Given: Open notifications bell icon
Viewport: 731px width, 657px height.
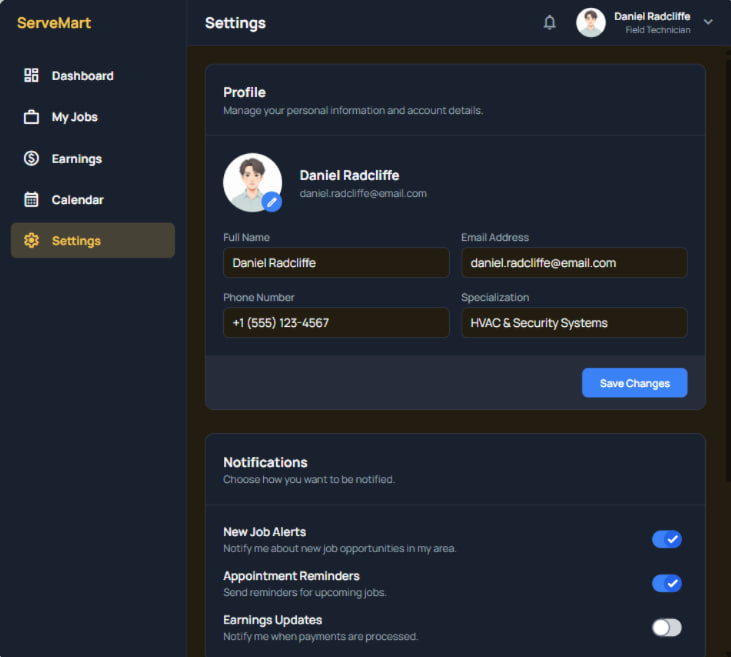Looking at the screenshot, I should tap(550, 22).
